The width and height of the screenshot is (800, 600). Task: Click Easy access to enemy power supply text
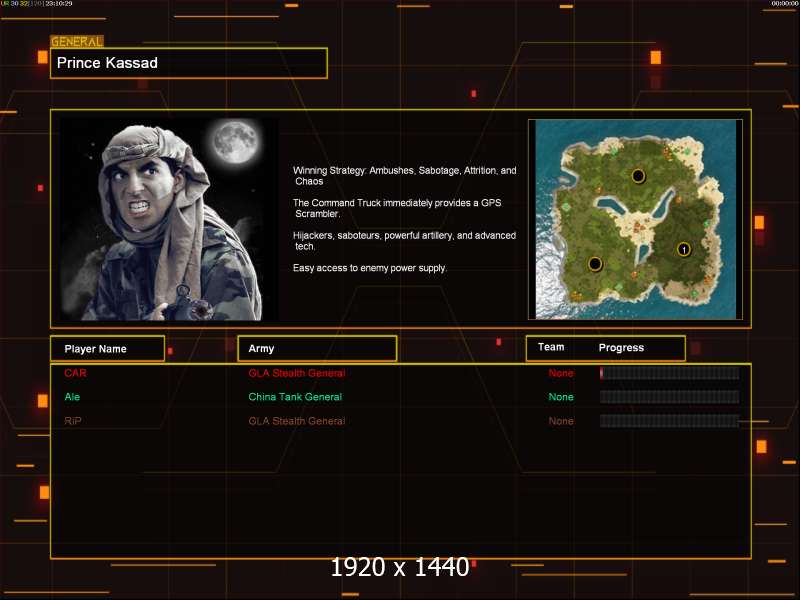coord(369,268)
